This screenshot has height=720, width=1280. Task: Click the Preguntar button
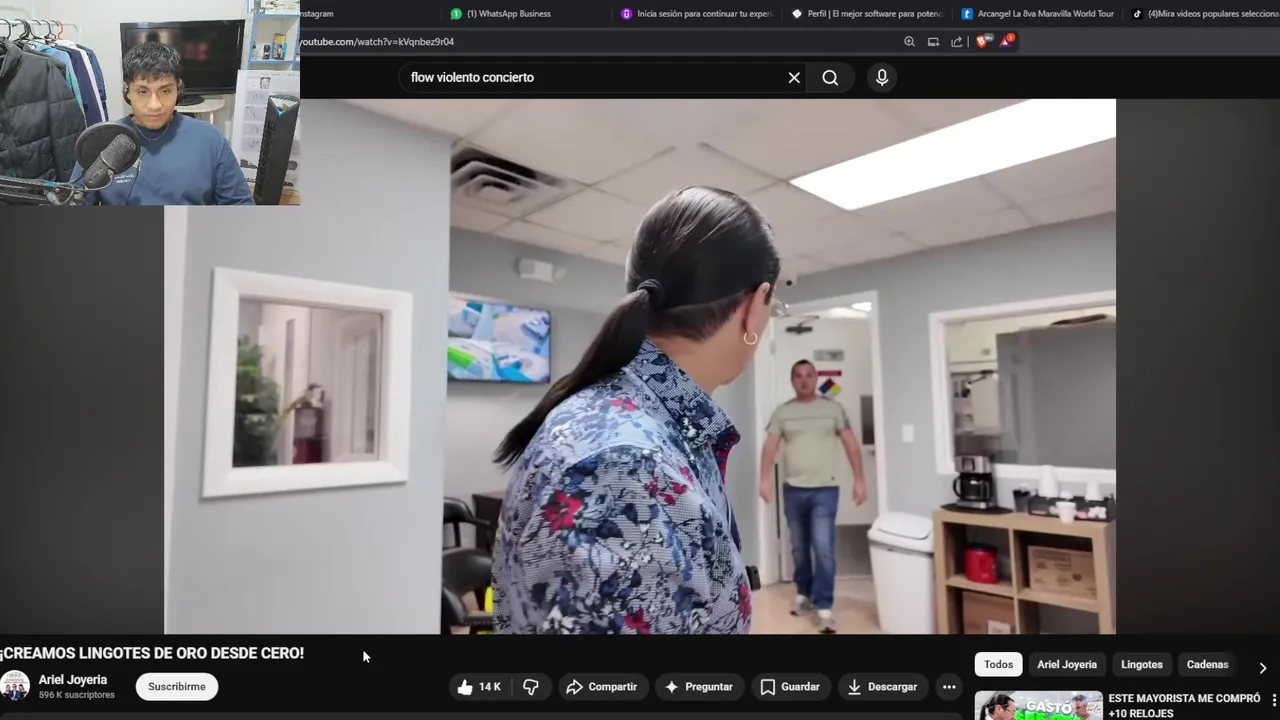pyautogui.click(x=698, y=687)
